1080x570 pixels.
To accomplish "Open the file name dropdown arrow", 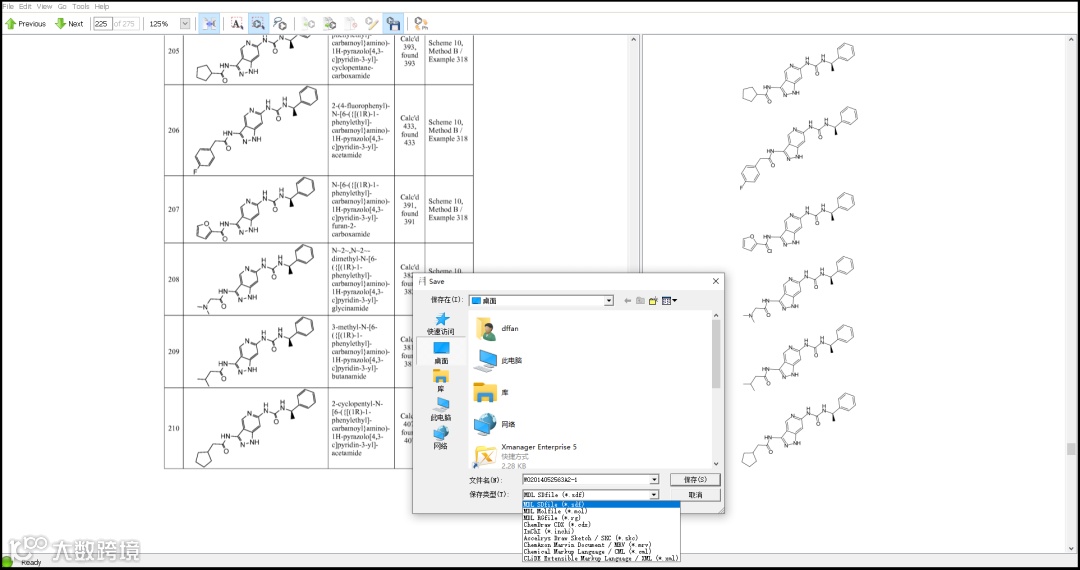I will pos(654,479).
